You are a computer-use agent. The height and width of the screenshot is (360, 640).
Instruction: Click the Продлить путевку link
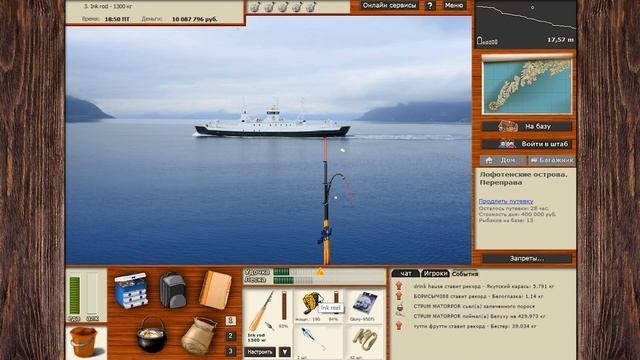[506, 201]
